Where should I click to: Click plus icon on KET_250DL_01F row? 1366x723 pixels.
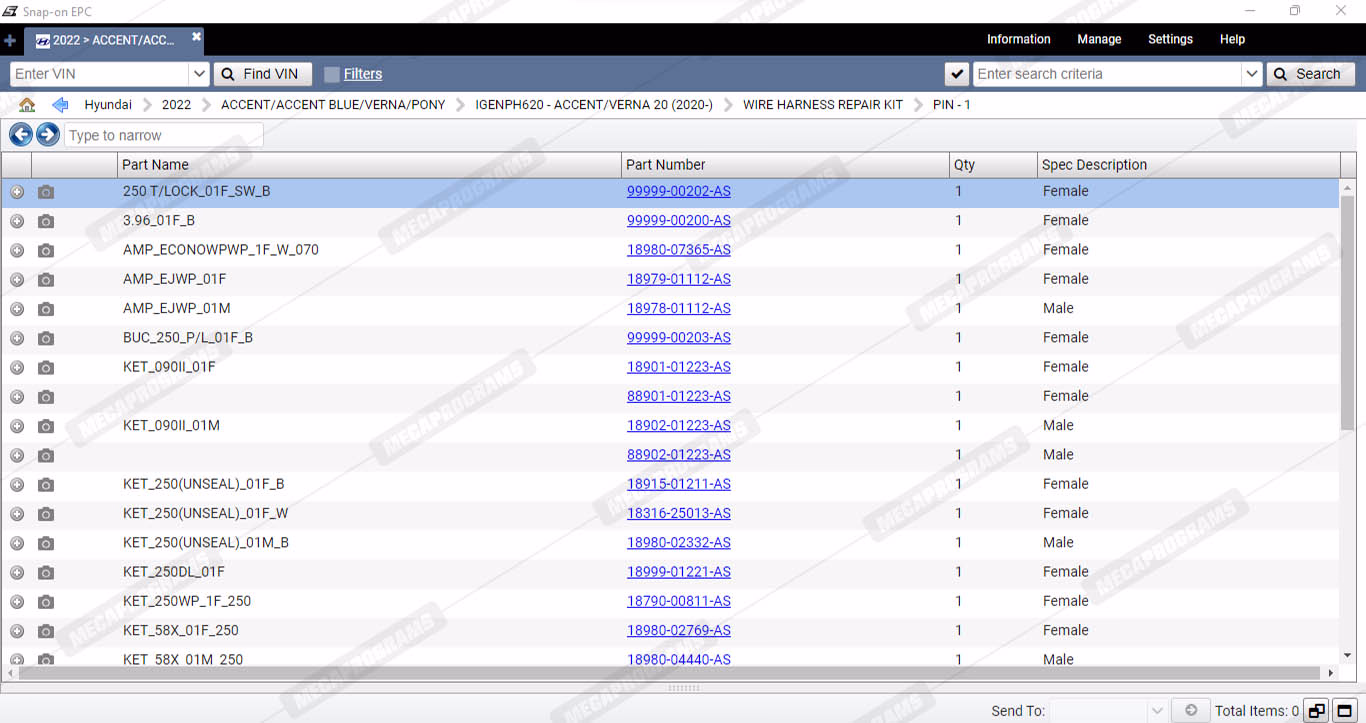pyautogui.click(x=17, y=572)
